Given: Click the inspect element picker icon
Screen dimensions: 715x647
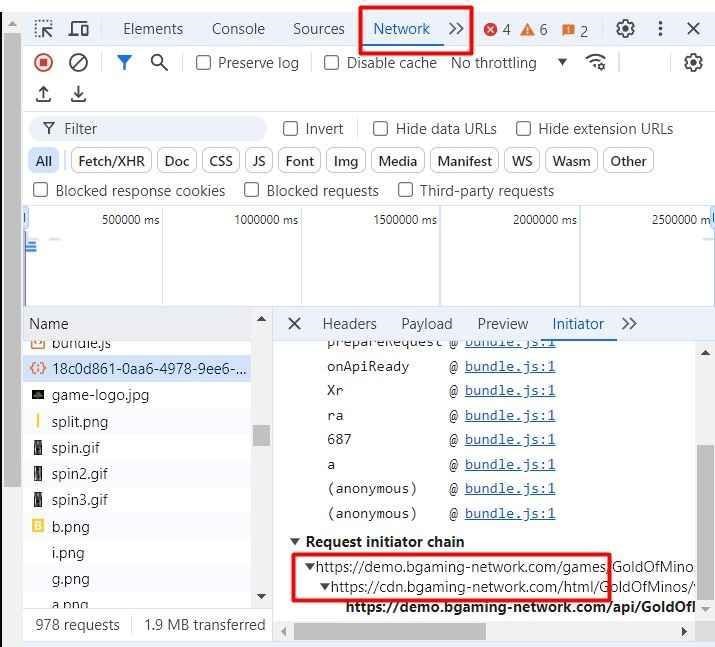Looking at the screenshot, I should coord(44,29).
